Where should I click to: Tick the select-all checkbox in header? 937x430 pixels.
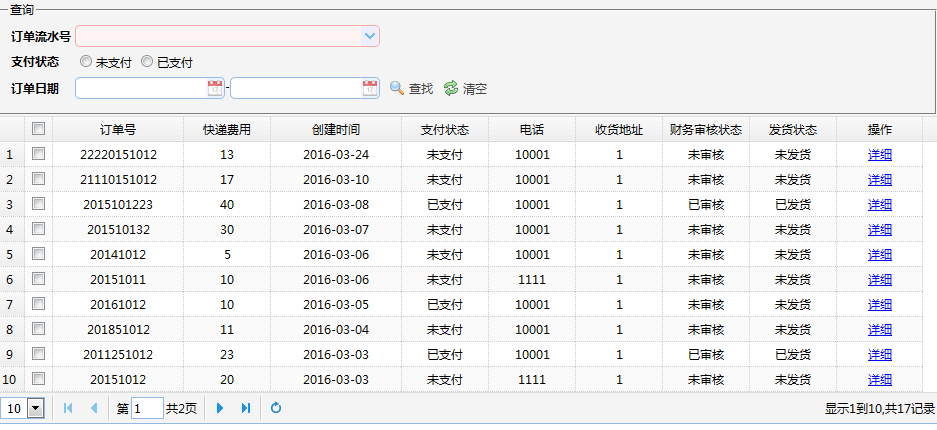click(x=38, y=129)
